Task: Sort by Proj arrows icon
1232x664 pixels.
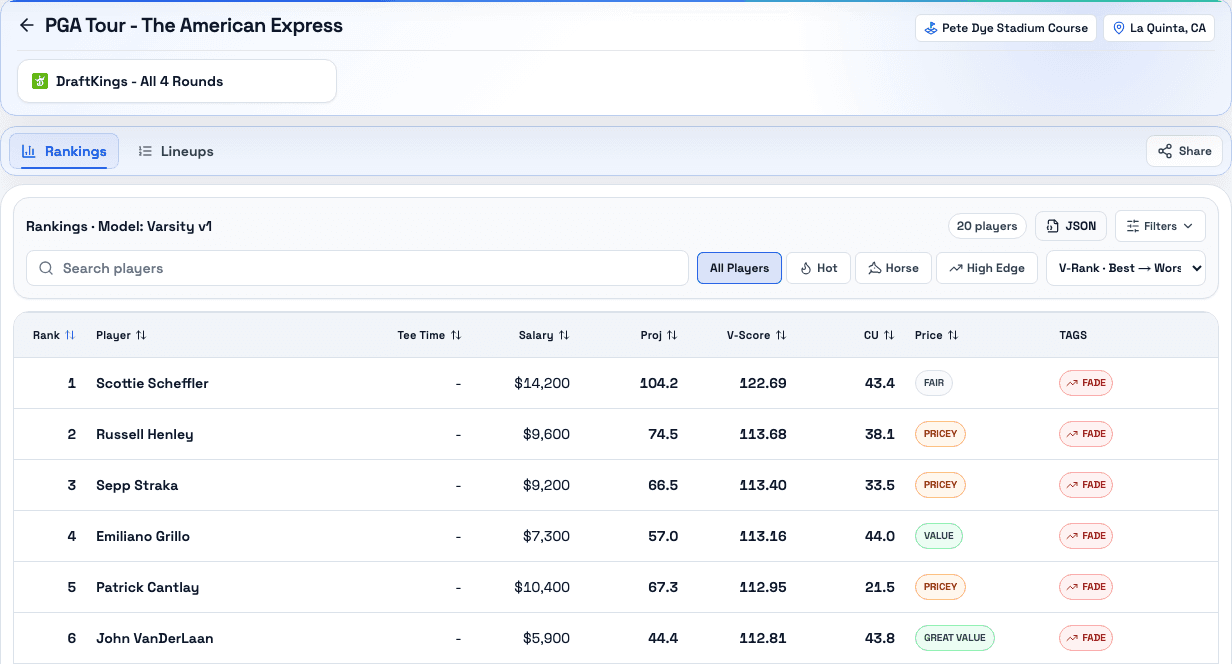Action: point(672,335)
